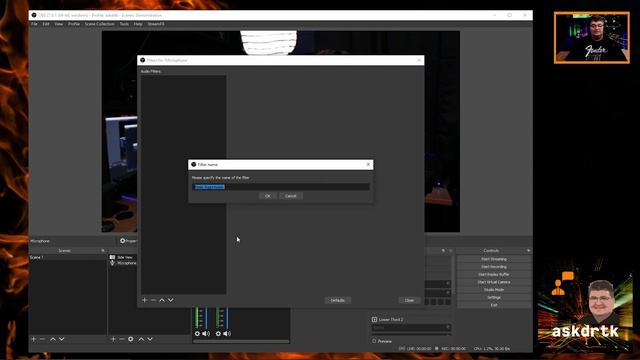Select the Preview radio button
Screen dimensions: 640x360
(374, 341)
